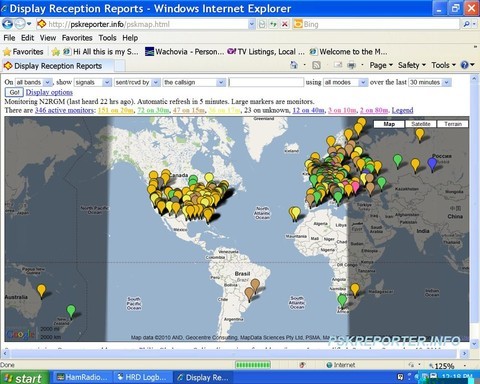
Task: Click the RSS Feeds icon
Action: (316, 65)
